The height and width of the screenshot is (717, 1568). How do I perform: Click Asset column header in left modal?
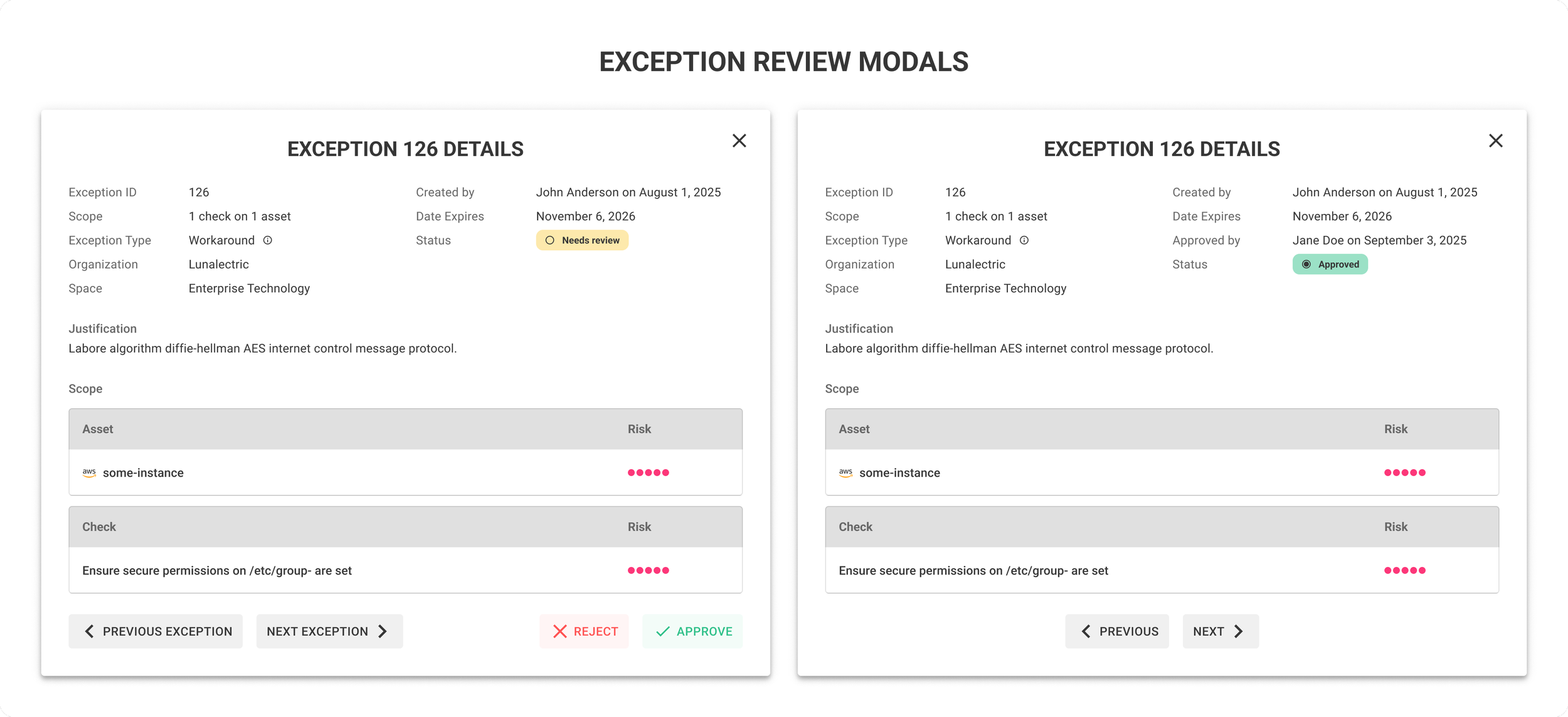(x=98, y=429)
